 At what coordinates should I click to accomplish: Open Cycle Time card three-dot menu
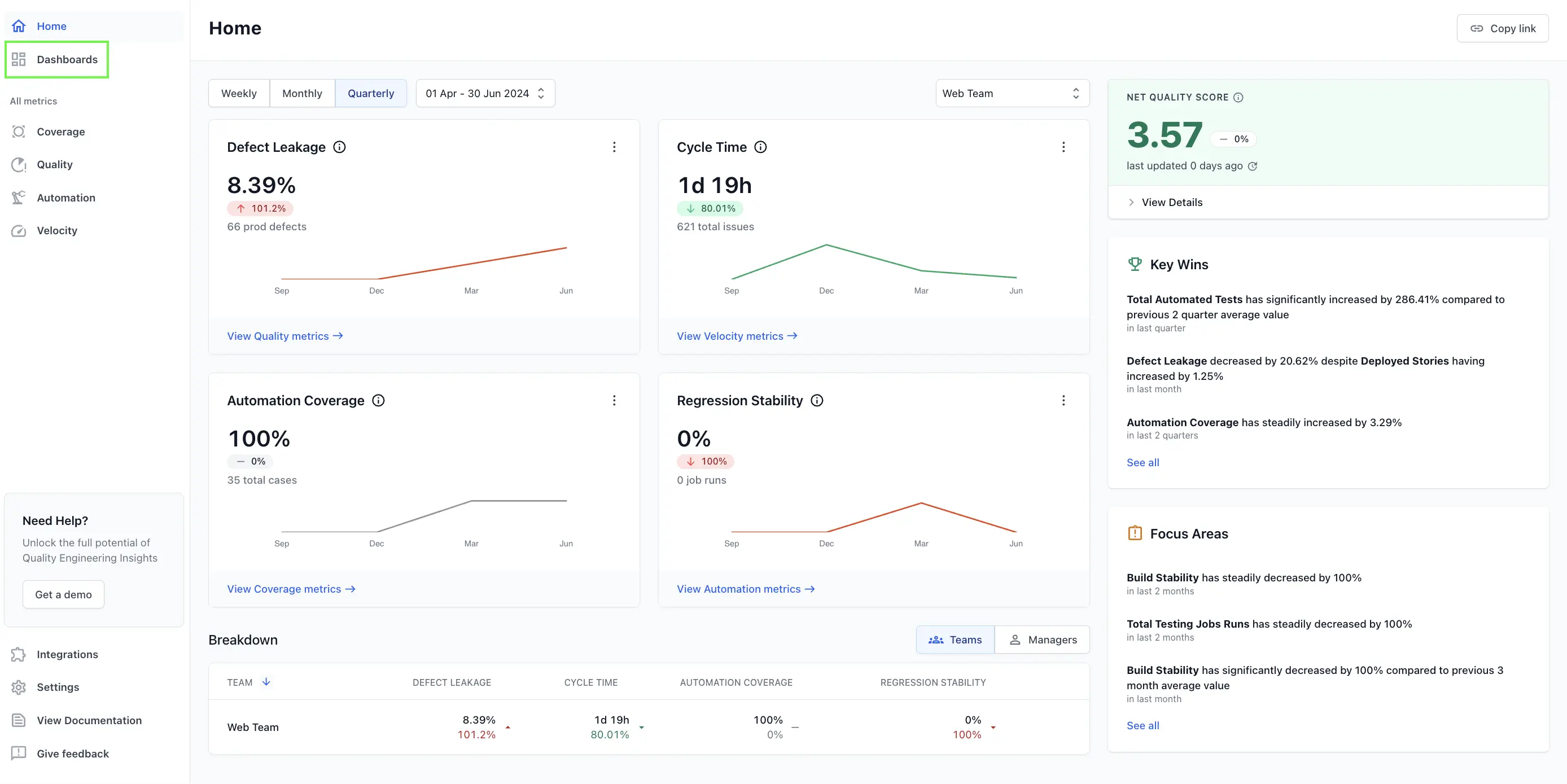[1063, 147]
